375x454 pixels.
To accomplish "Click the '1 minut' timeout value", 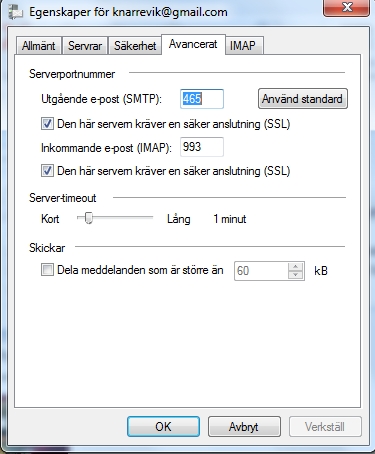I will click(x=230, y=219).
